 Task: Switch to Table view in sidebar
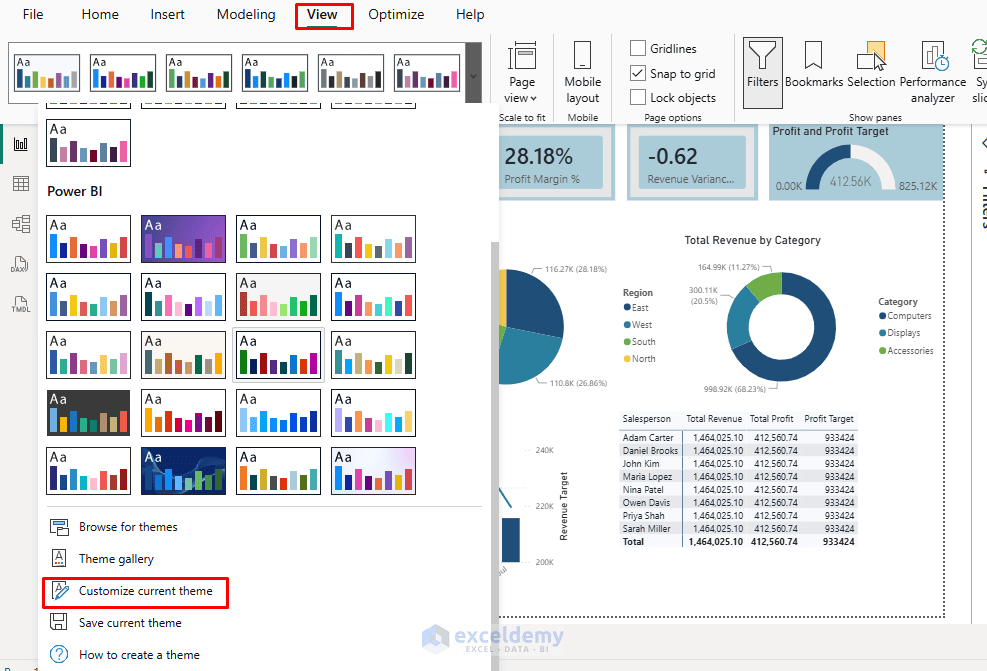(x=21, y=184)
